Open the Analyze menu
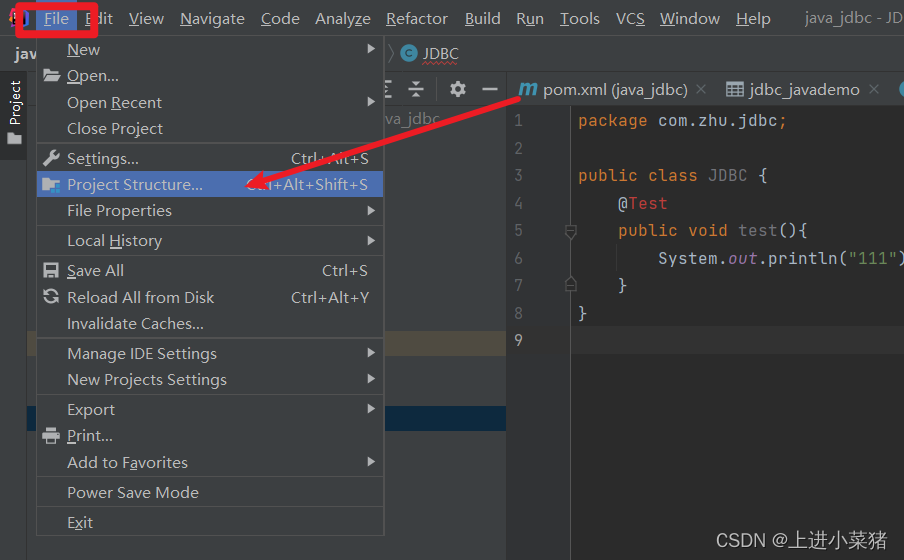The image size is (904, 560). pos(342,19)
